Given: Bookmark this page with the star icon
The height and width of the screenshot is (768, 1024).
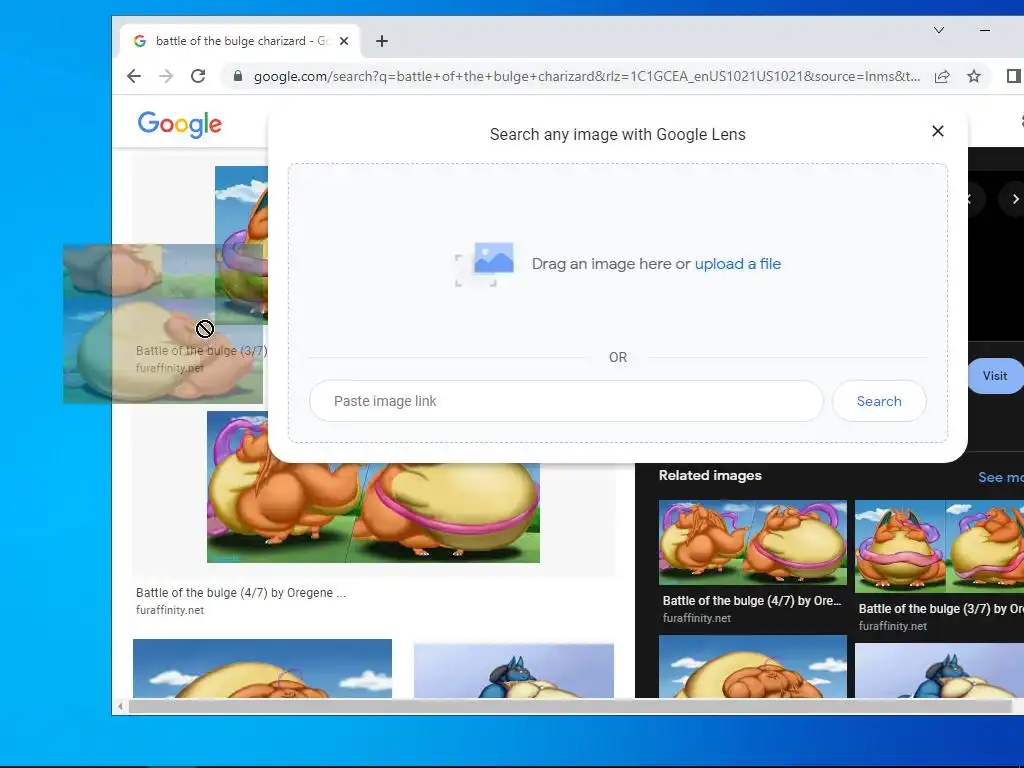Looking at the screenshot, I should tap(974, 76).
